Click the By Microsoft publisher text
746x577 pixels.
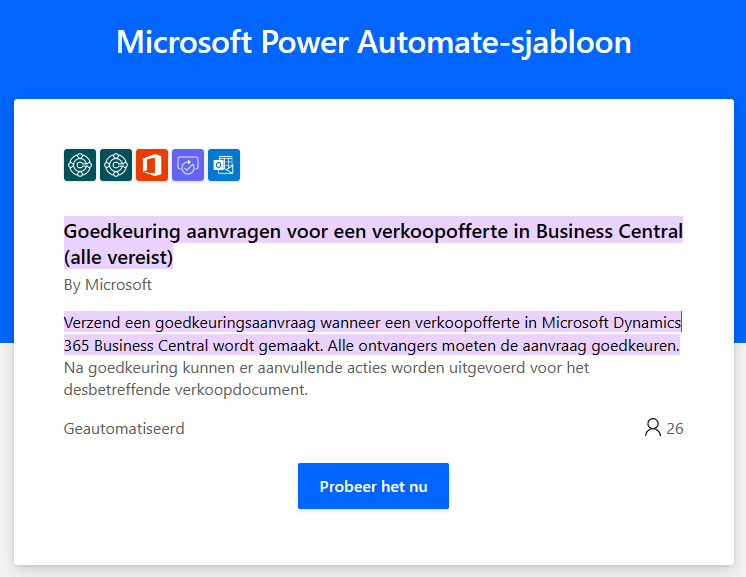(108, 284)
